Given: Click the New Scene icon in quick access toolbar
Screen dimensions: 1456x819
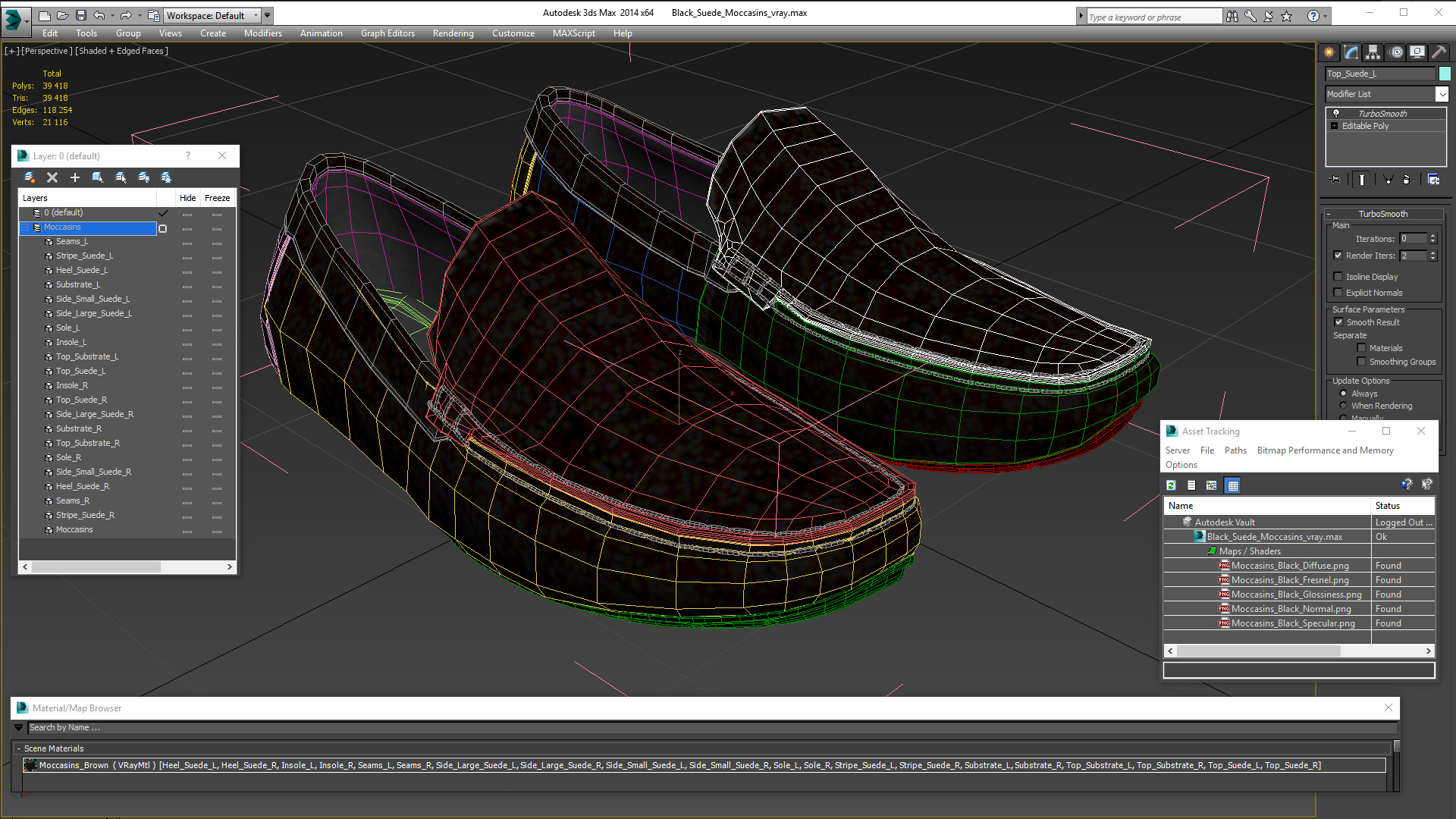Looking at the screenshot, I should coord(45,15).
